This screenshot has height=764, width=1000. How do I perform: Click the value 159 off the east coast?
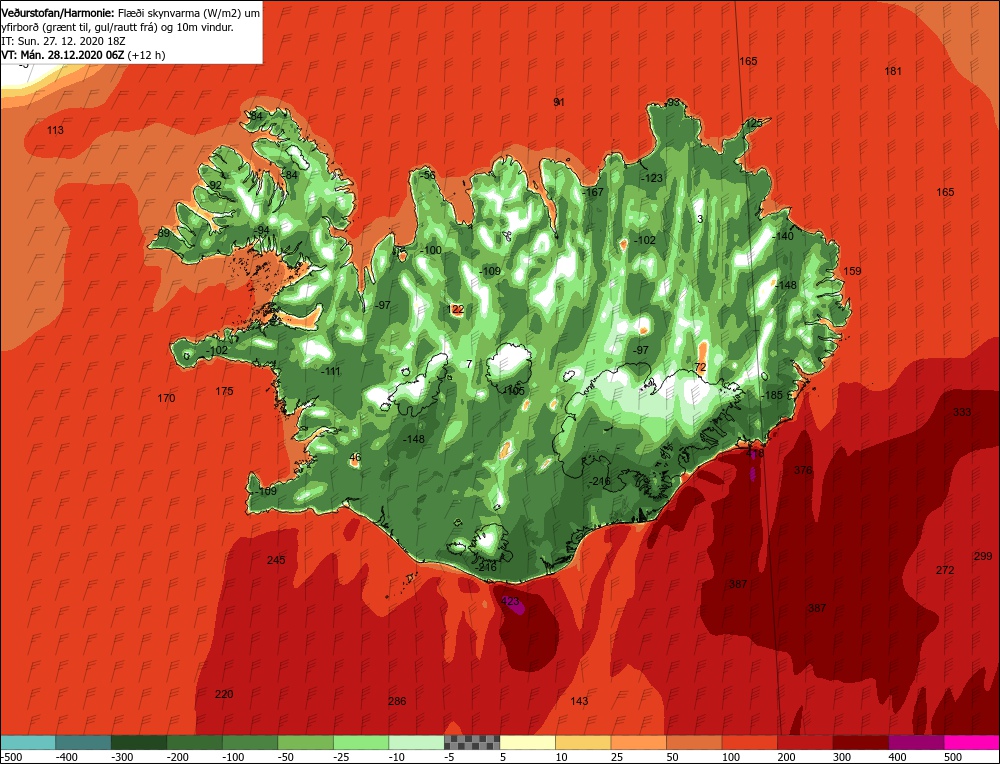point(852,271)
